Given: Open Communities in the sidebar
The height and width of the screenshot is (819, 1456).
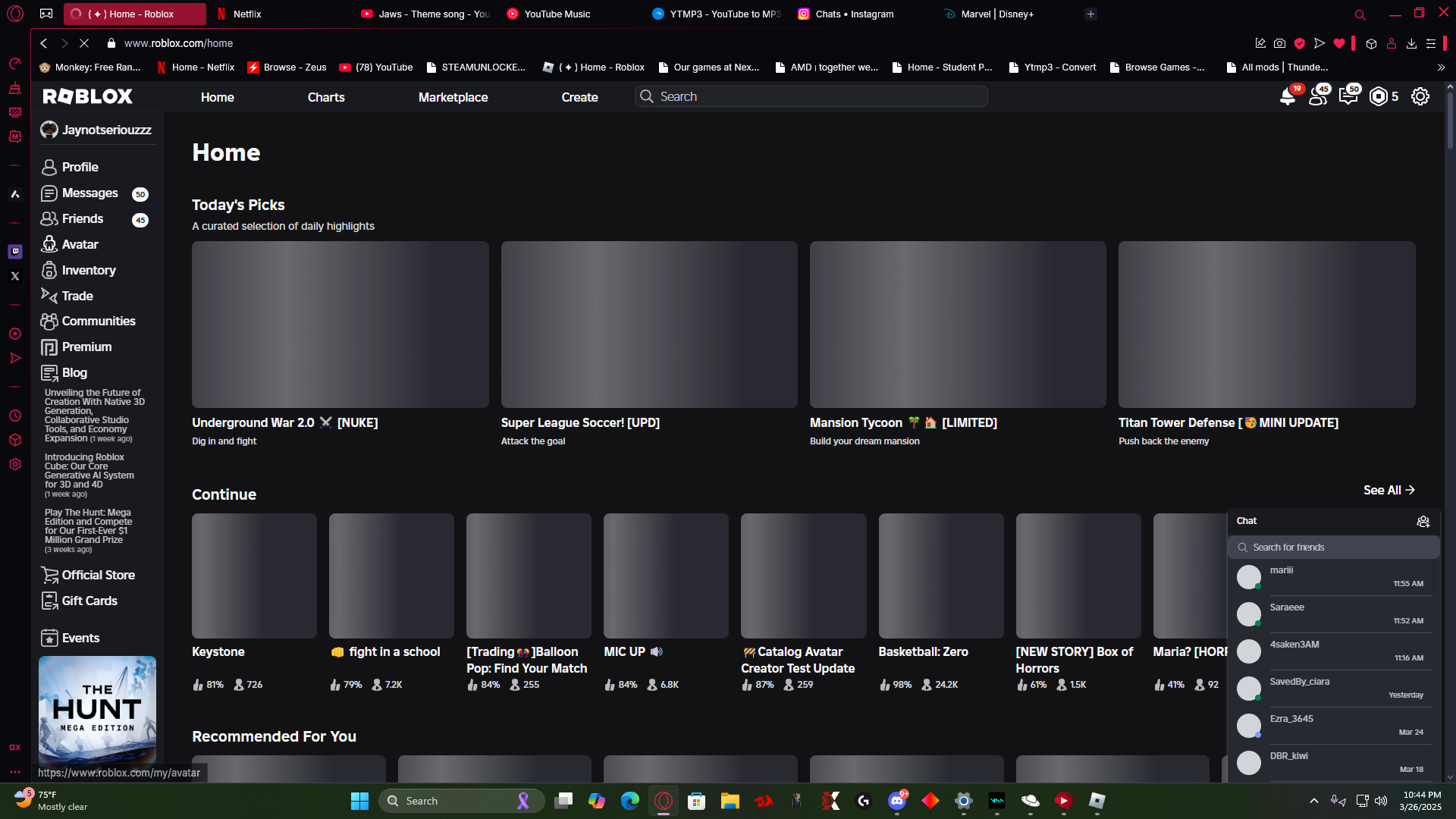Looking at the screenshot, I should coord(98,322).
